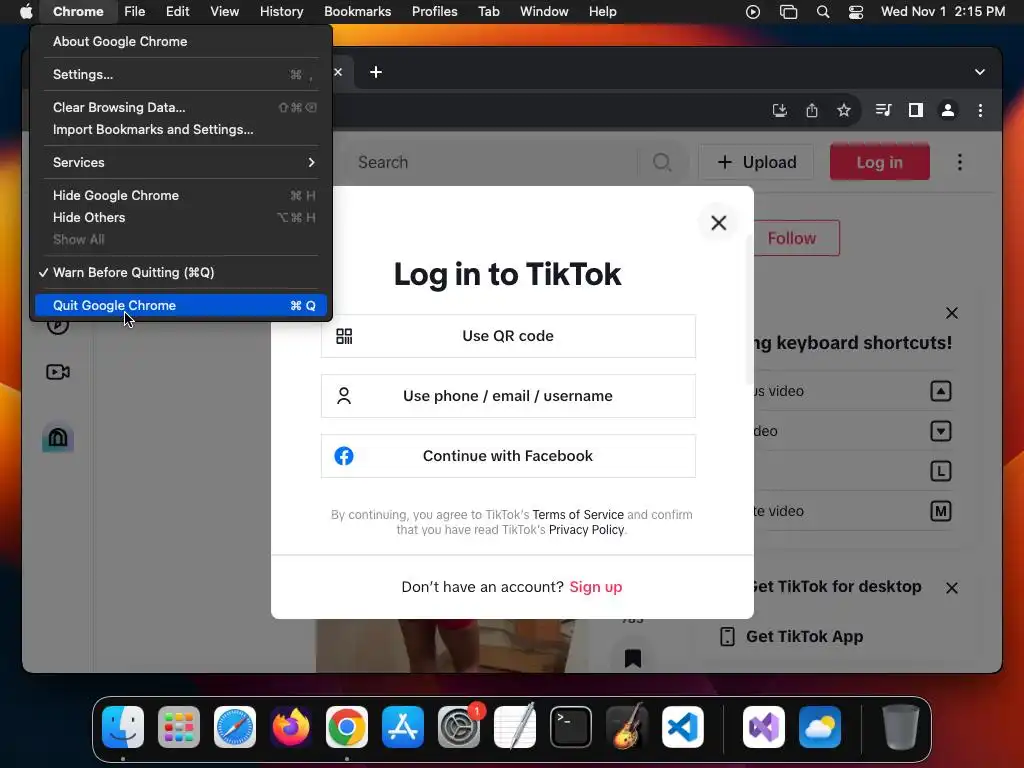Click the Chrome profile avatar icon

tap(948, 110)
